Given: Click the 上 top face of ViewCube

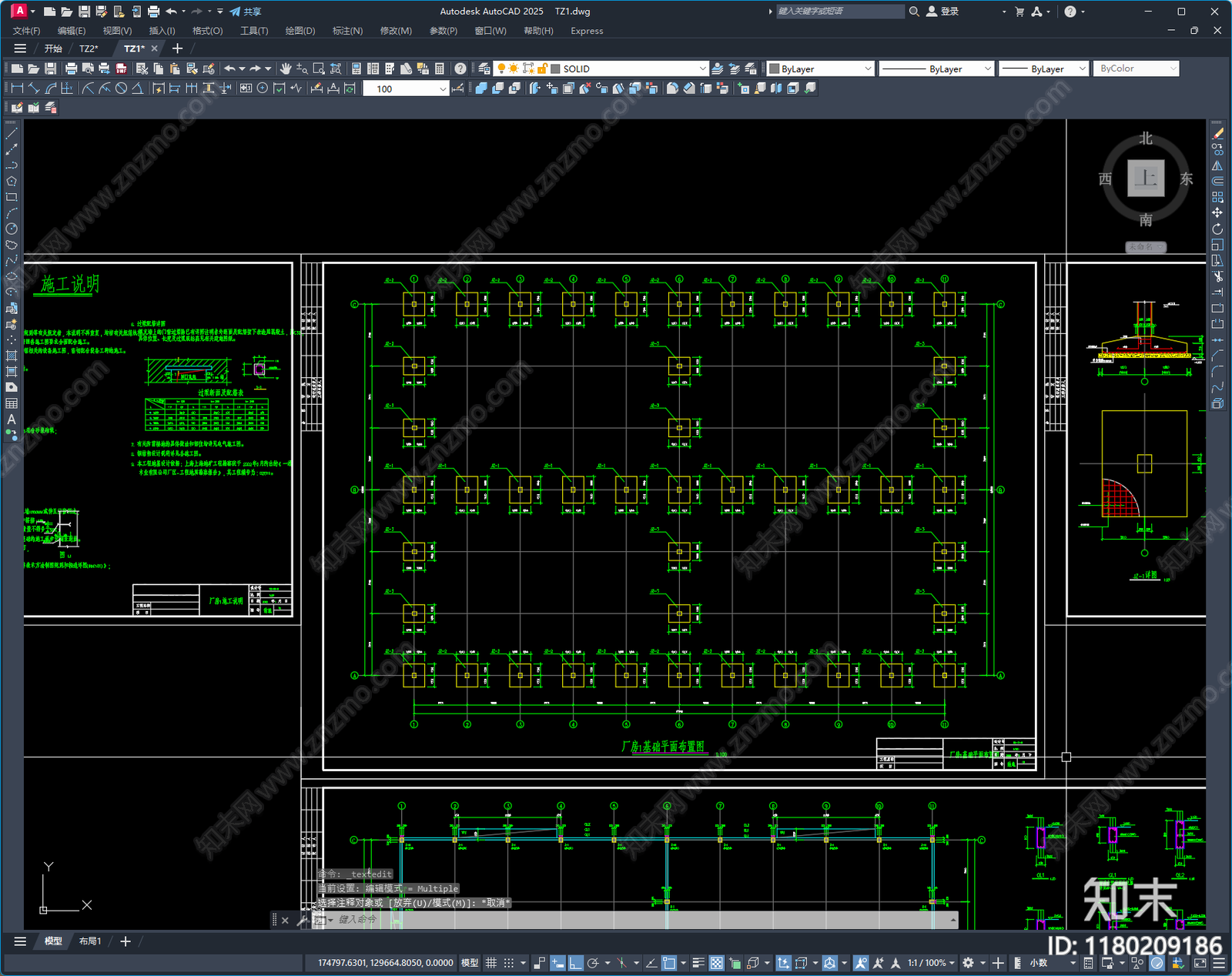Looking at the screenshot, I should tap(1146, 179).
